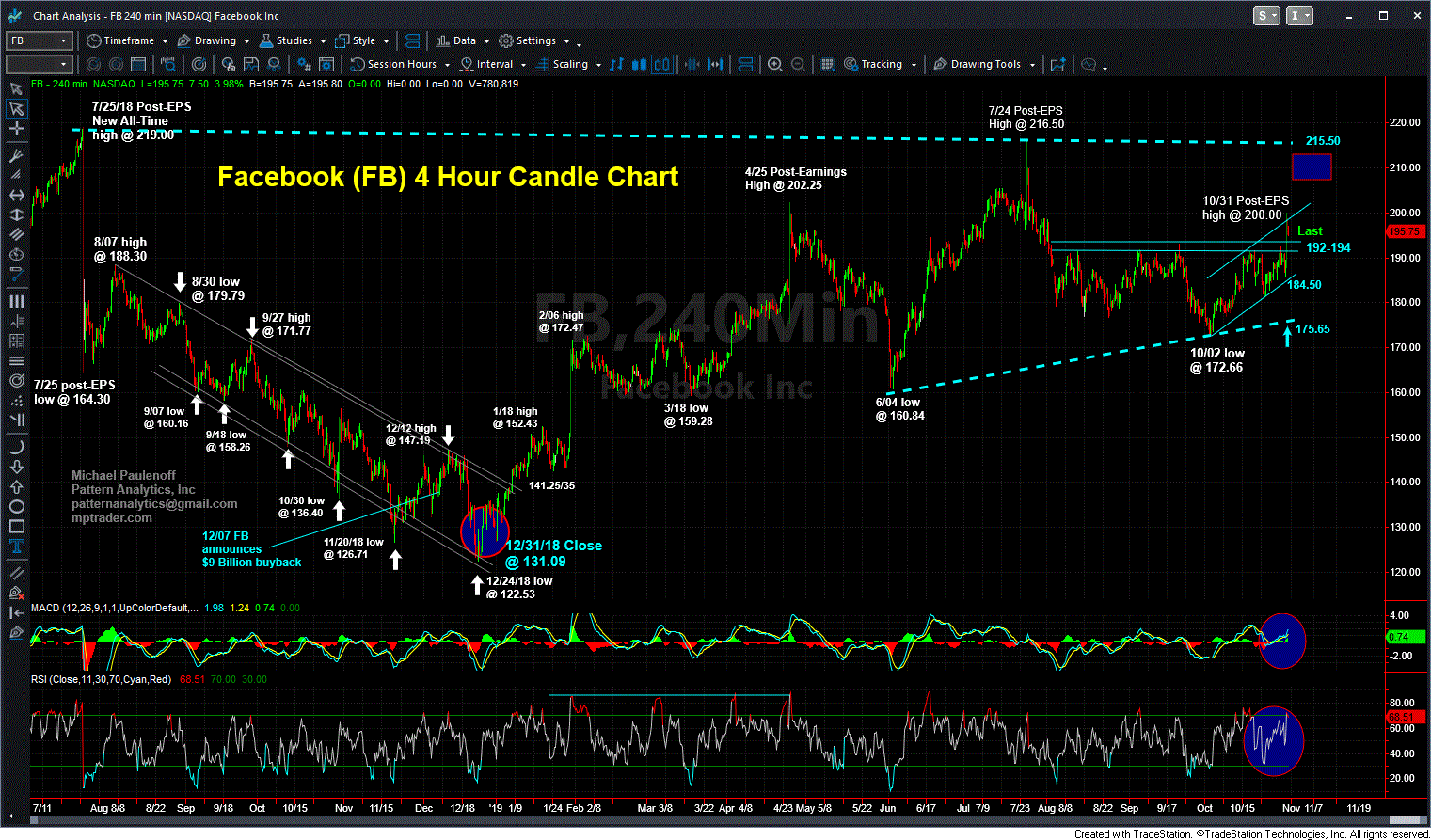Select the three vertical bars drawing tool
Image resolution: width=1431 pixels, height=840 pixels.
pos(16,301)
